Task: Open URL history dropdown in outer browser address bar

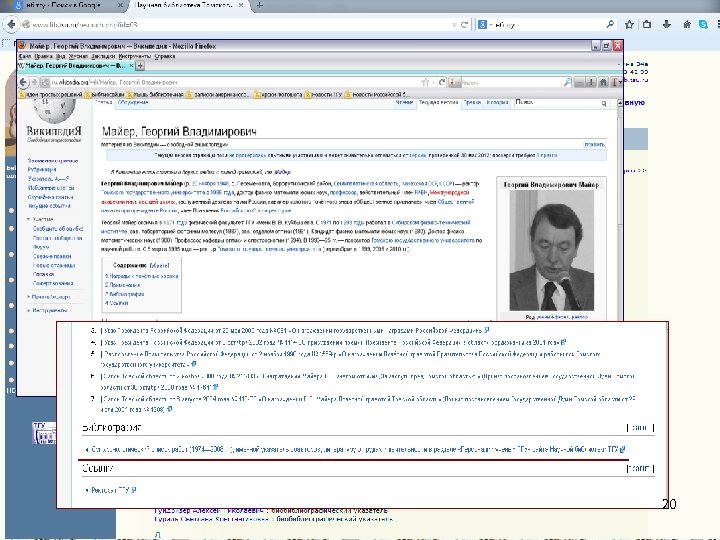Action: click(x=454, y=25)
